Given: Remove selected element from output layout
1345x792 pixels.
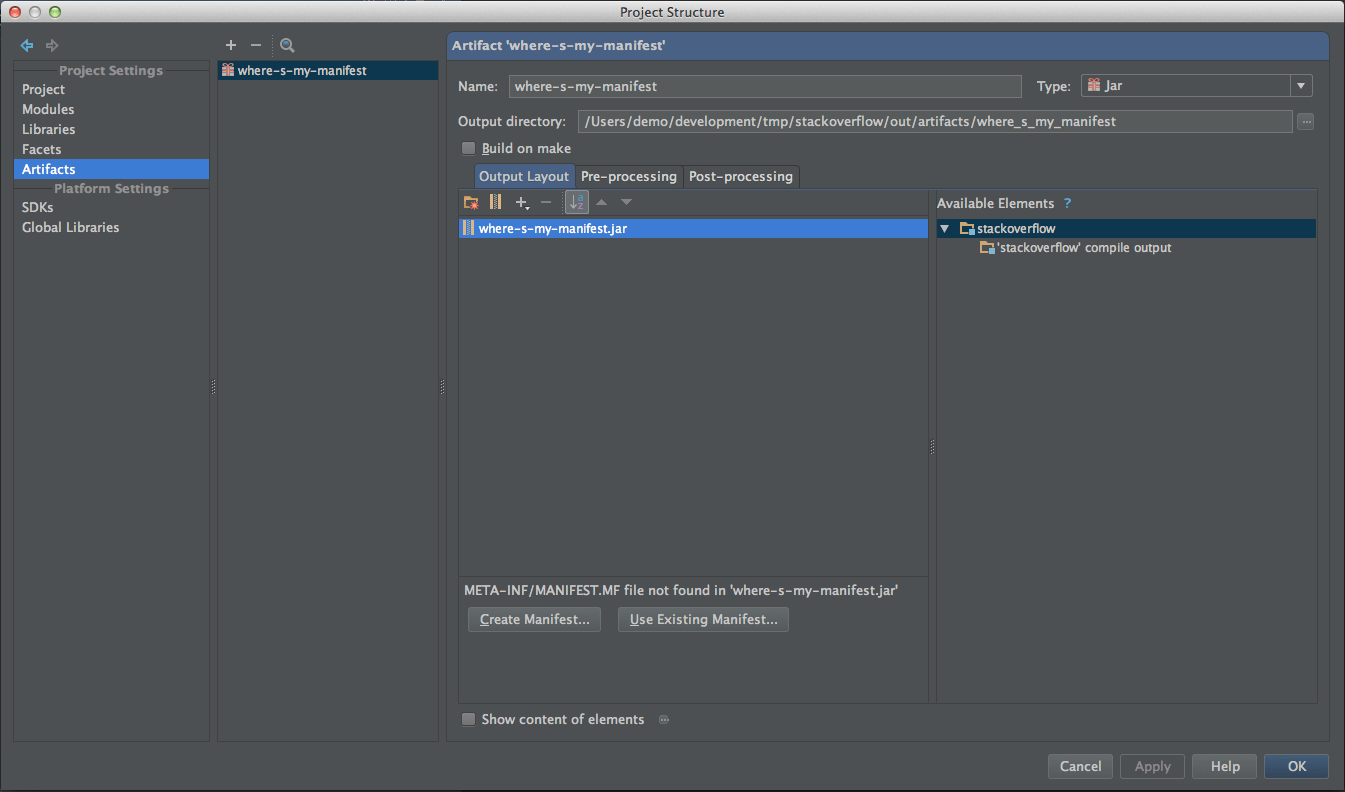Looking at the screenshot, I should [x=546, y=201].
